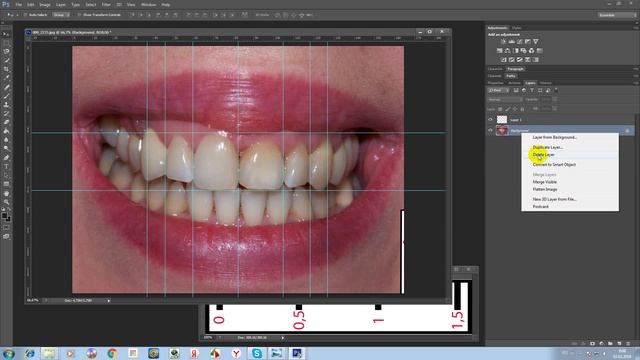Add an Invert adjustment

coord(504,60)
